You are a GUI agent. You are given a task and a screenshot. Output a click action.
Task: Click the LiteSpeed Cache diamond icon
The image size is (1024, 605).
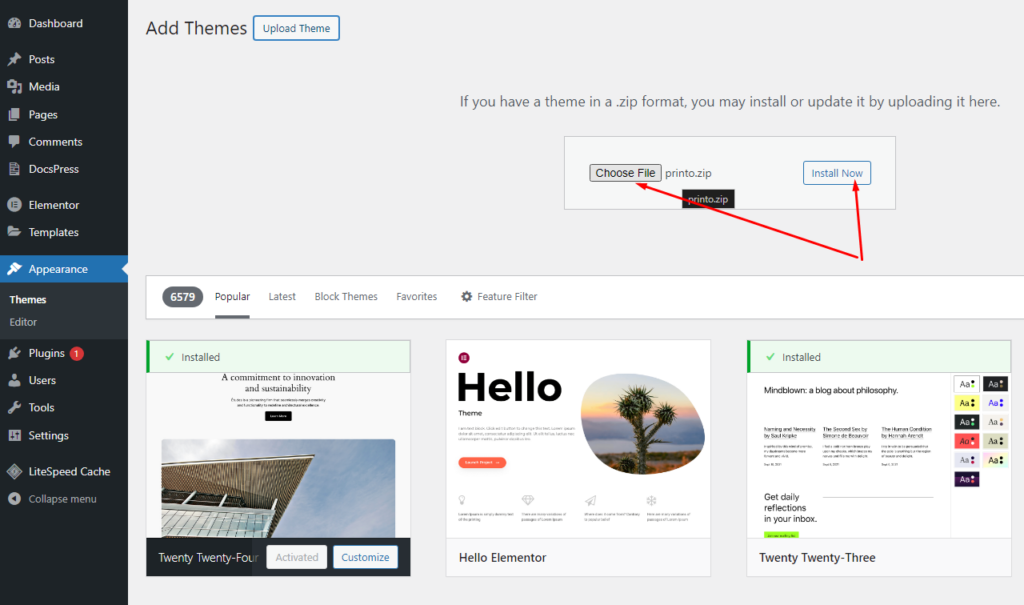click(14, 472)
